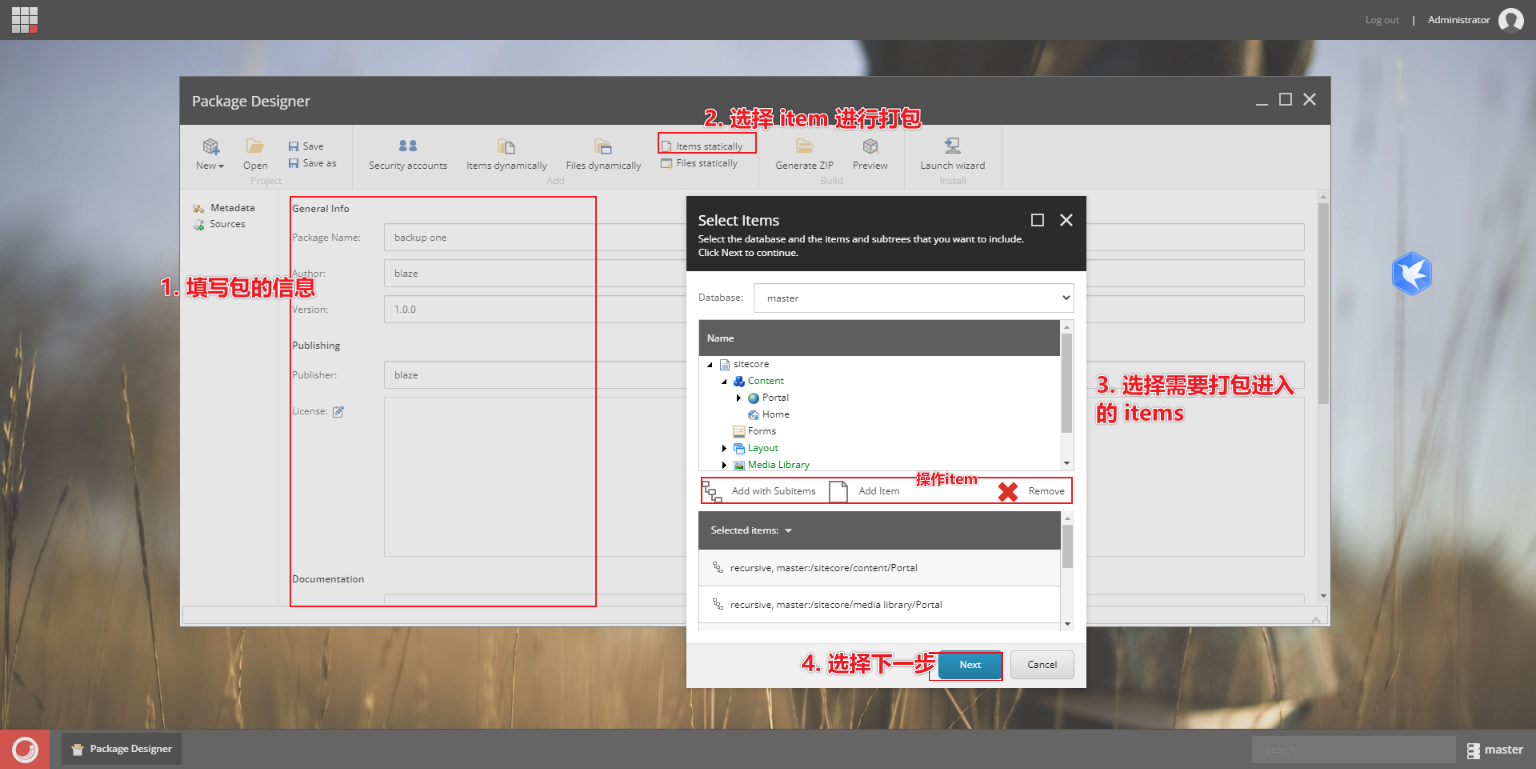Expand the Layout tree node
1536x769 pixels.
(724, 448)
